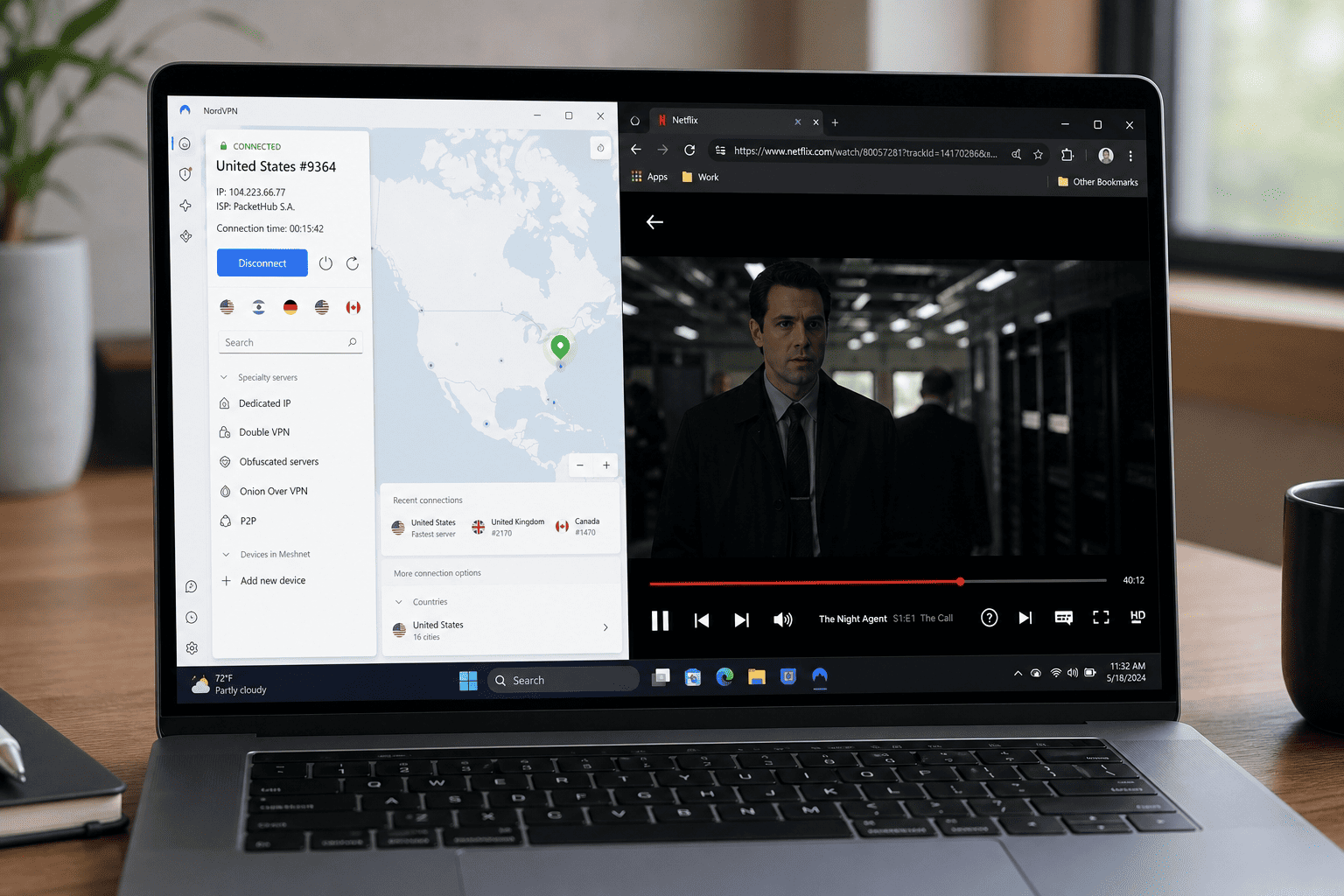Screen dimensions: 1344x896
Task: Reload the Netflix page
Action: point(689,150)
